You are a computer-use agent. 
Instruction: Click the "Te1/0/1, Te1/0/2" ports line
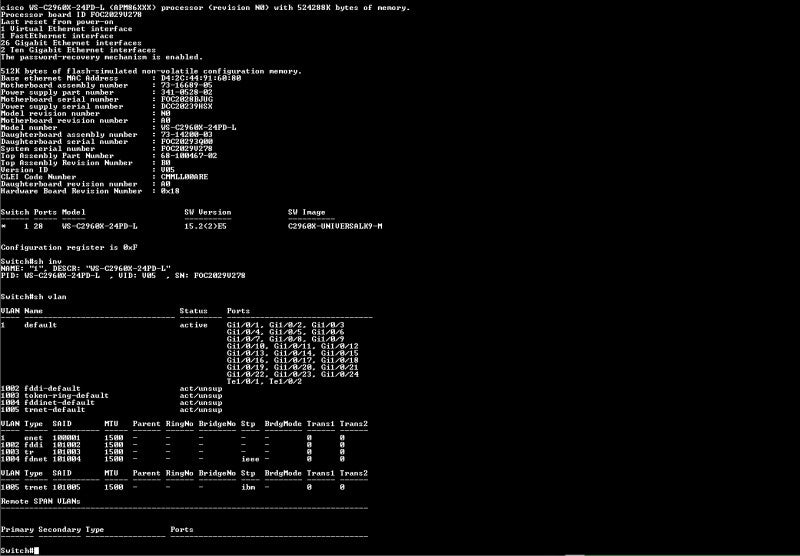[264, 382]
